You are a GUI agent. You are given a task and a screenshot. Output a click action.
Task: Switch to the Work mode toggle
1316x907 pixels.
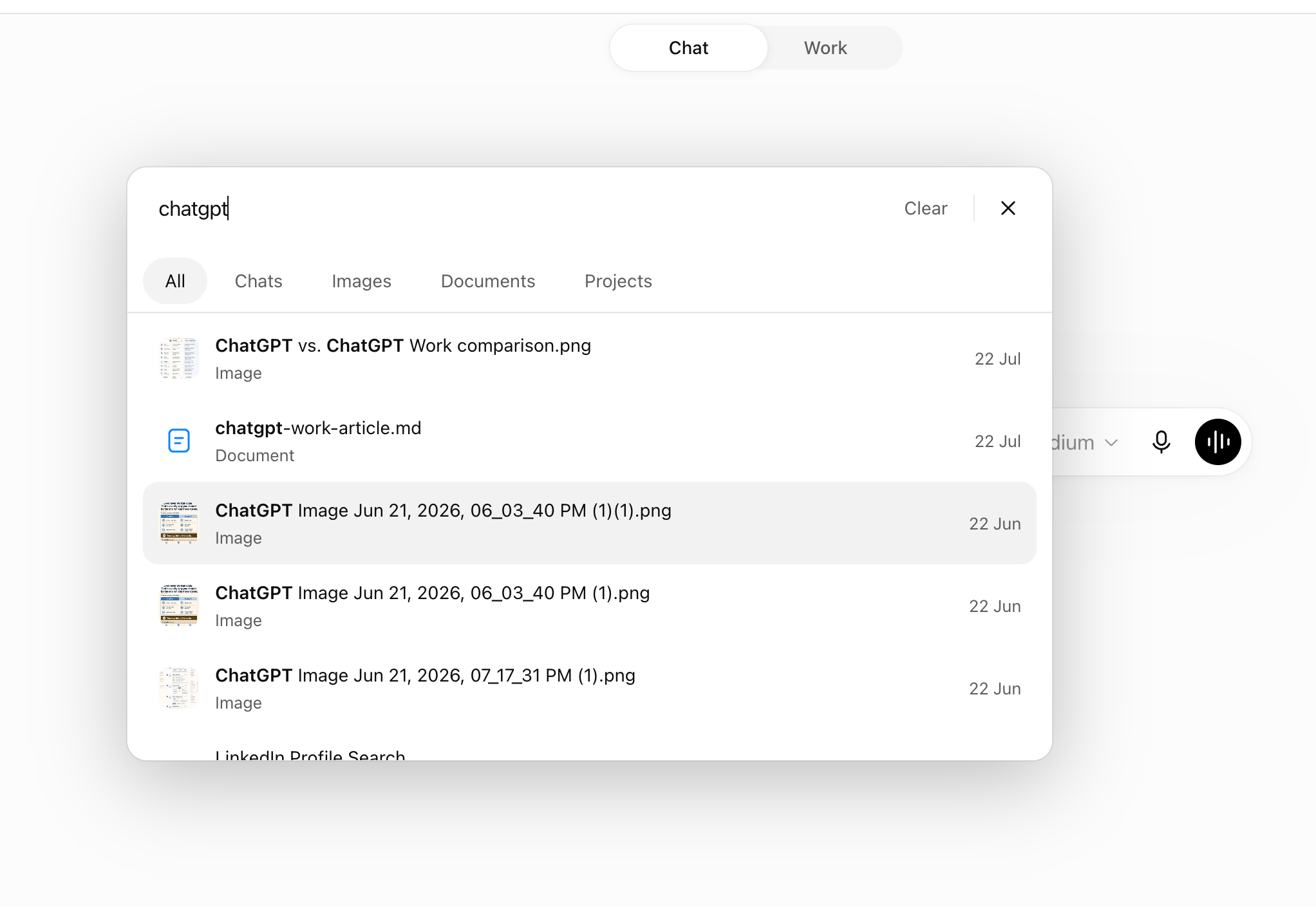click(825, 48)
